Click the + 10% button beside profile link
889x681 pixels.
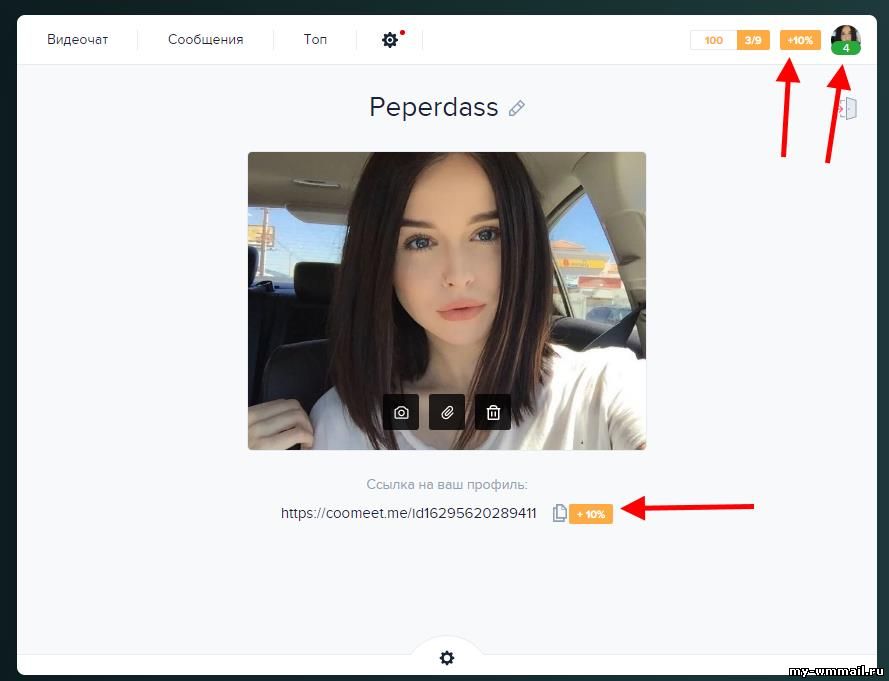click(x=591, y=514)
